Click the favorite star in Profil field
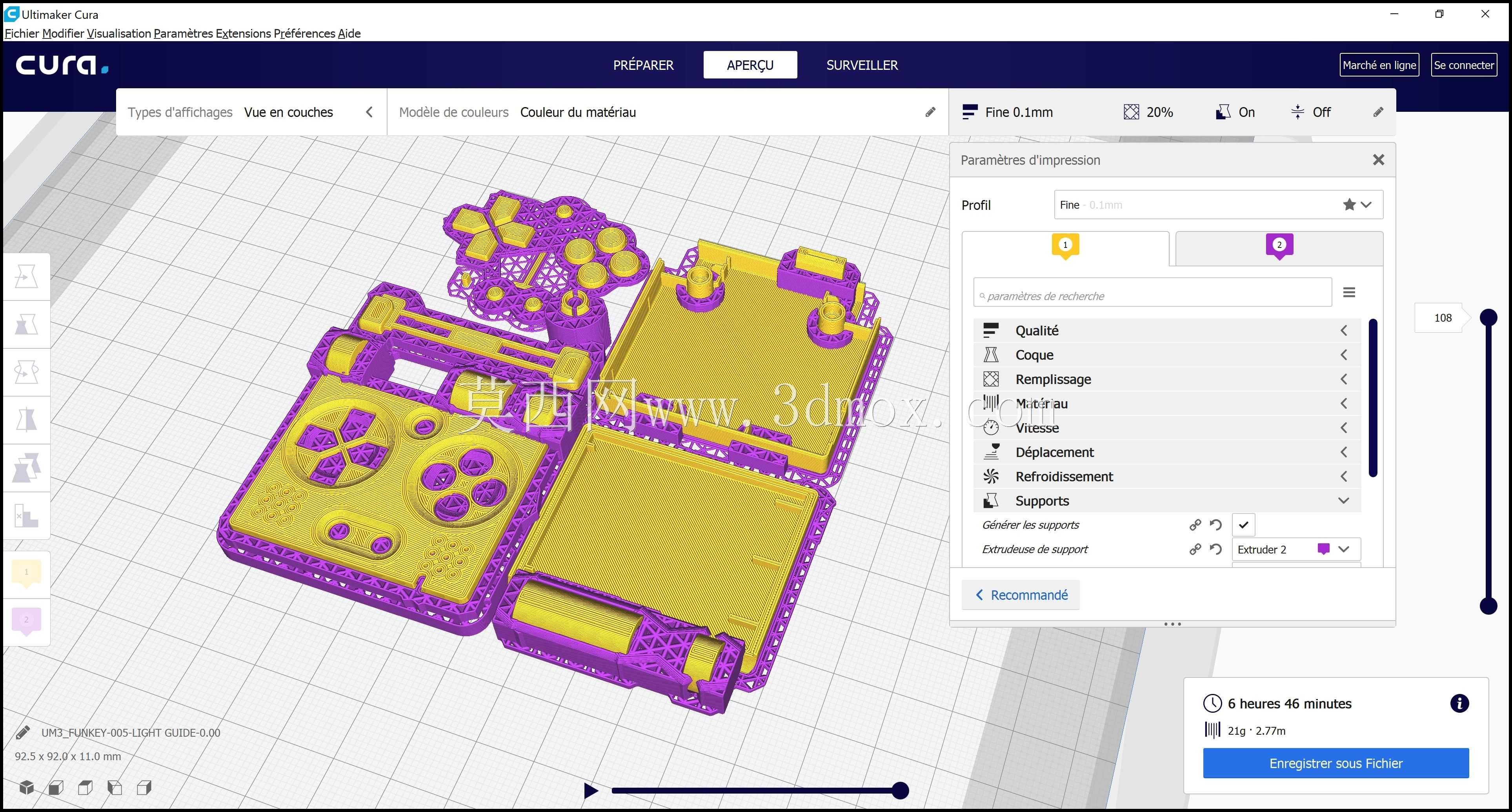This screenshot has height=812, width=1512. 1349,204
